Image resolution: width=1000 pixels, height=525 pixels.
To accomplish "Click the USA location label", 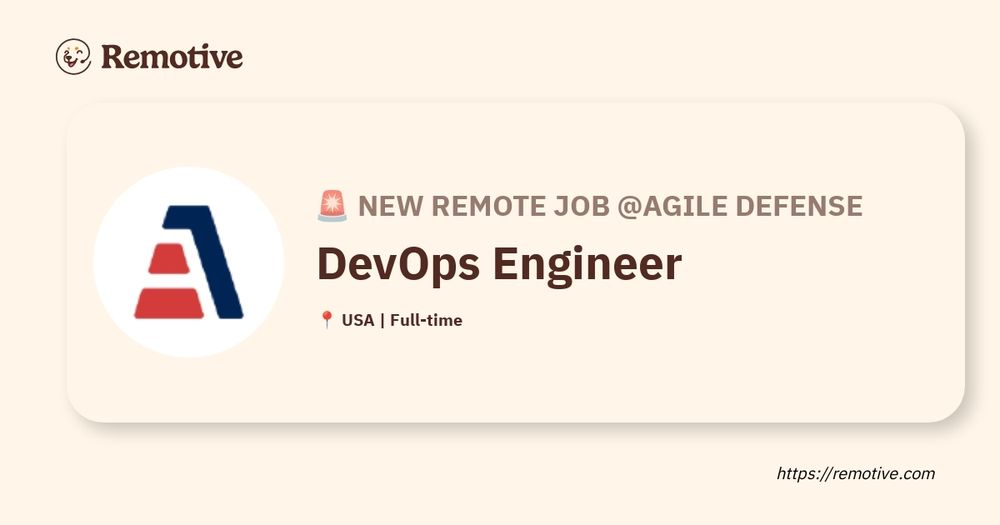I will point(358,320).
